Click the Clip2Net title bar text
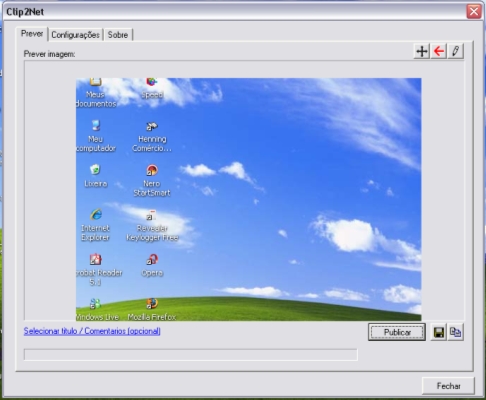The height and width of the screenshot is (400, 486). pyautogui.click(x=25, y=12)
